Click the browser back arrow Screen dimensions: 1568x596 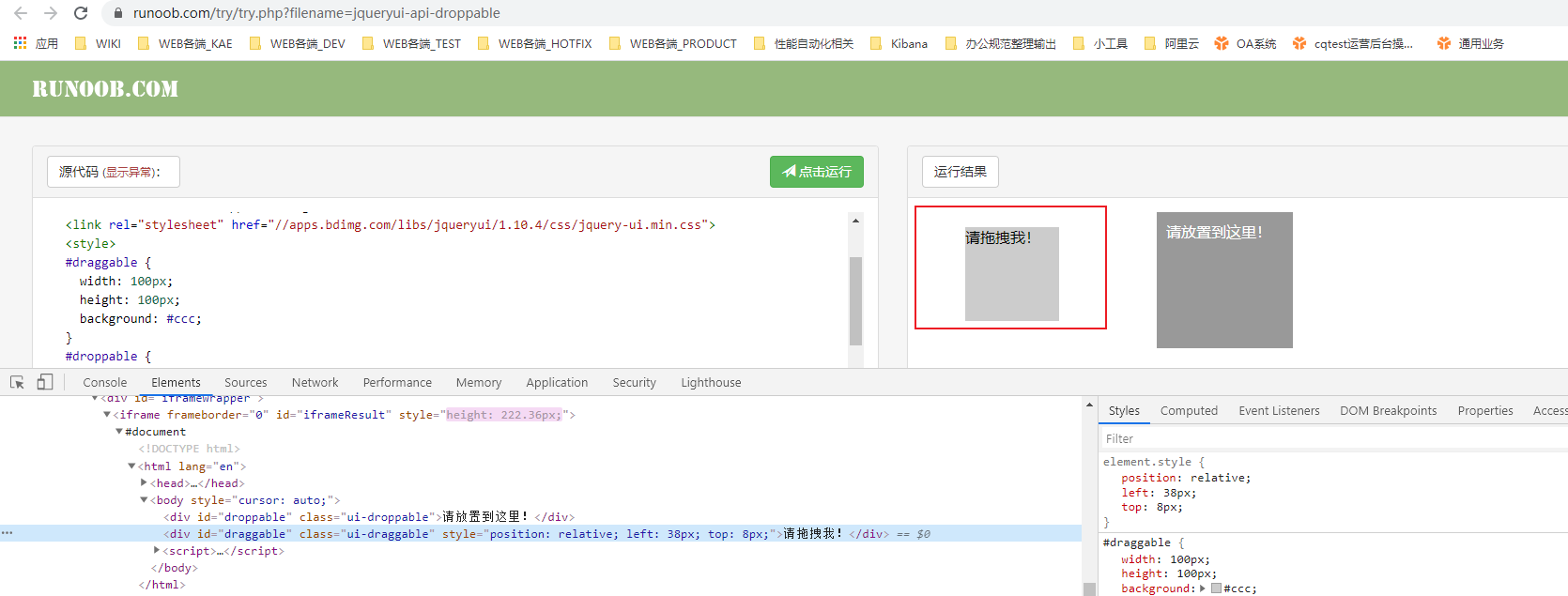tap(21, 13)
